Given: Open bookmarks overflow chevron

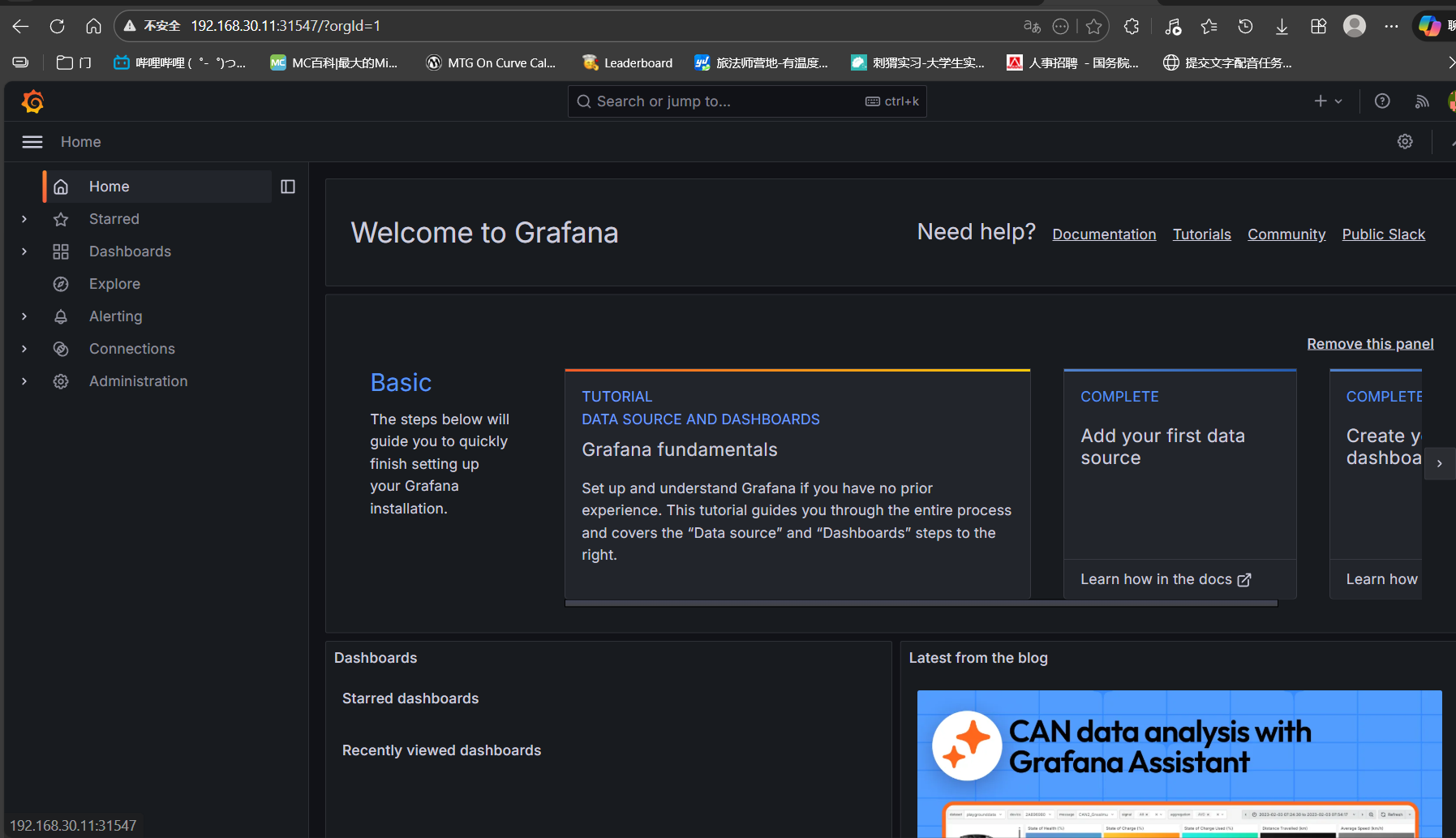Looking at the screenshot, I should click(1450, 62).
